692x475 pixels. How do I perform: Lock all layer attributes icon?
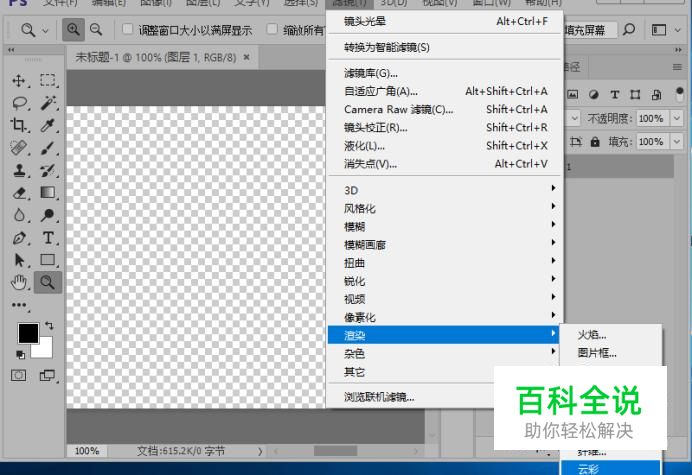tap(595, 142)
